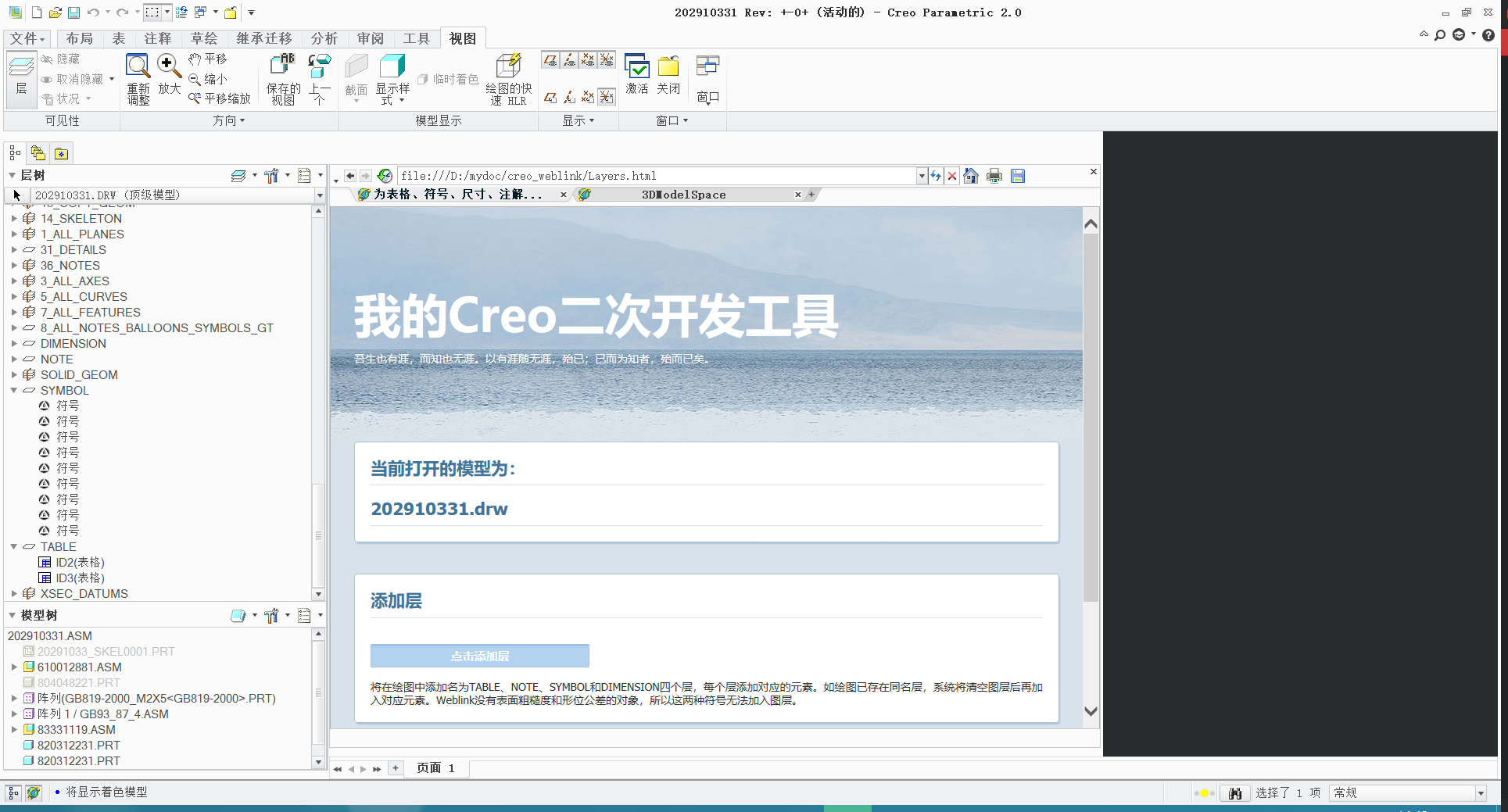Open the browser address history dropdown
This screenshot has height=812, width=1508.
(922, 176)
